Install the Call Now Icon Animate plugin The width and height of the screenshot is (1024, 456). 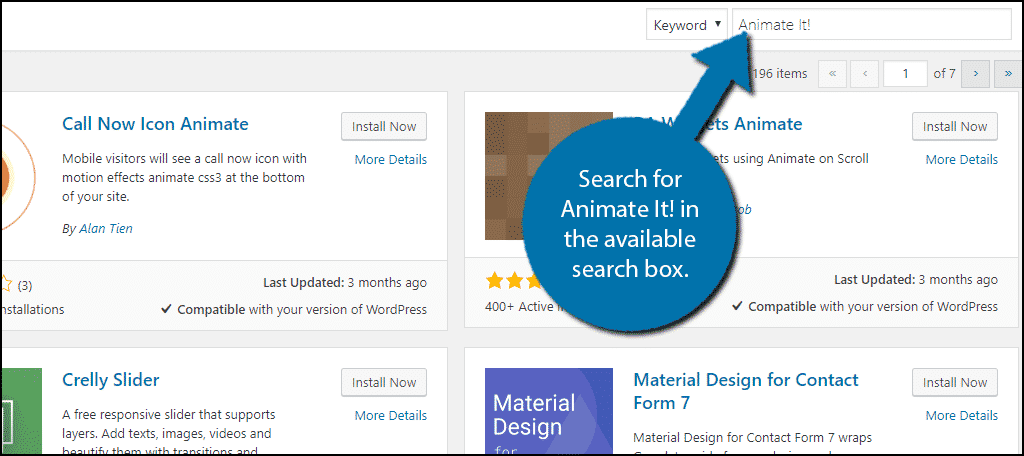point(384,127)
